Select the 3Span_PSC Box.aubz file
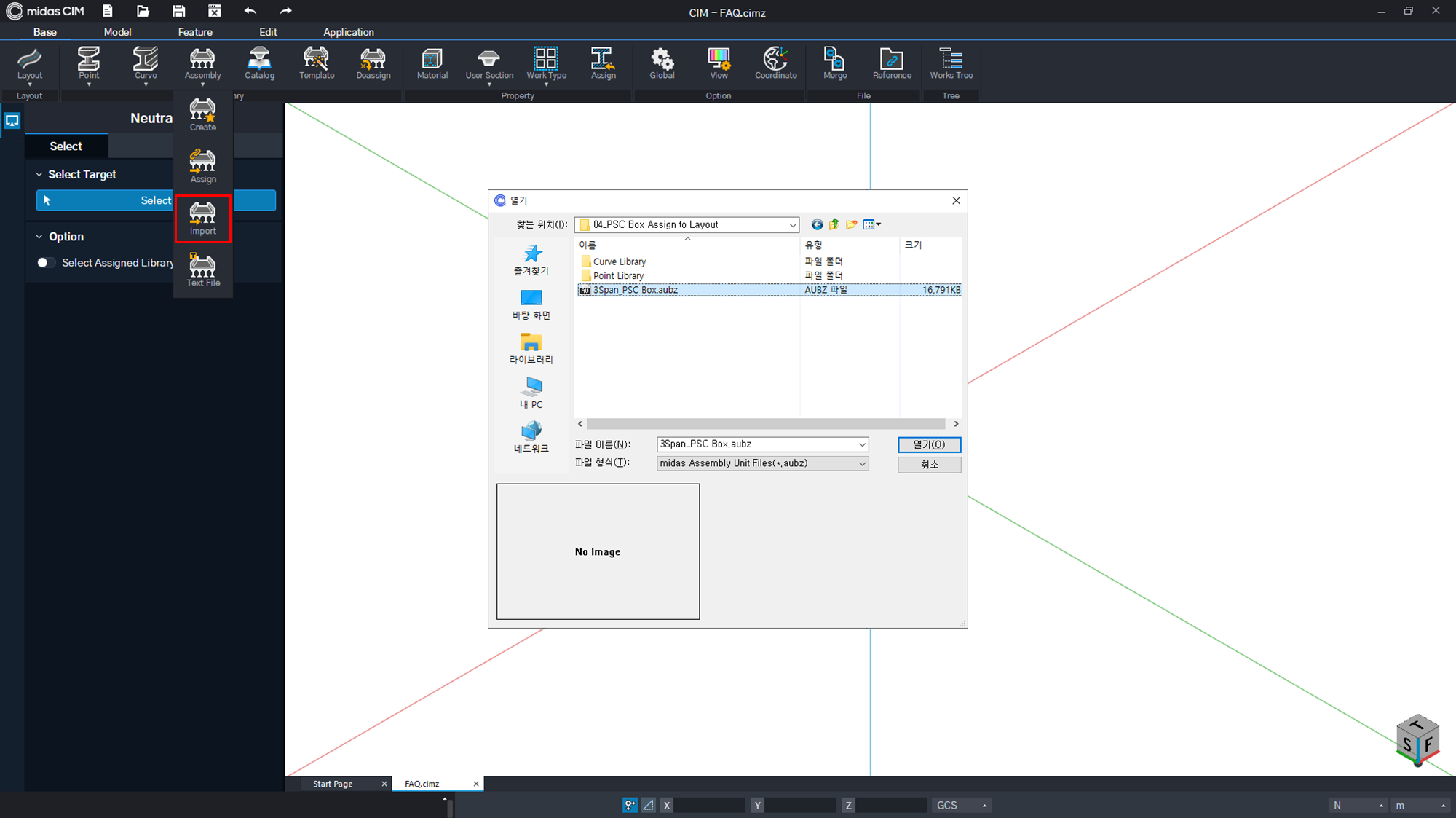 pyautogui.click(x=770, y=290)
